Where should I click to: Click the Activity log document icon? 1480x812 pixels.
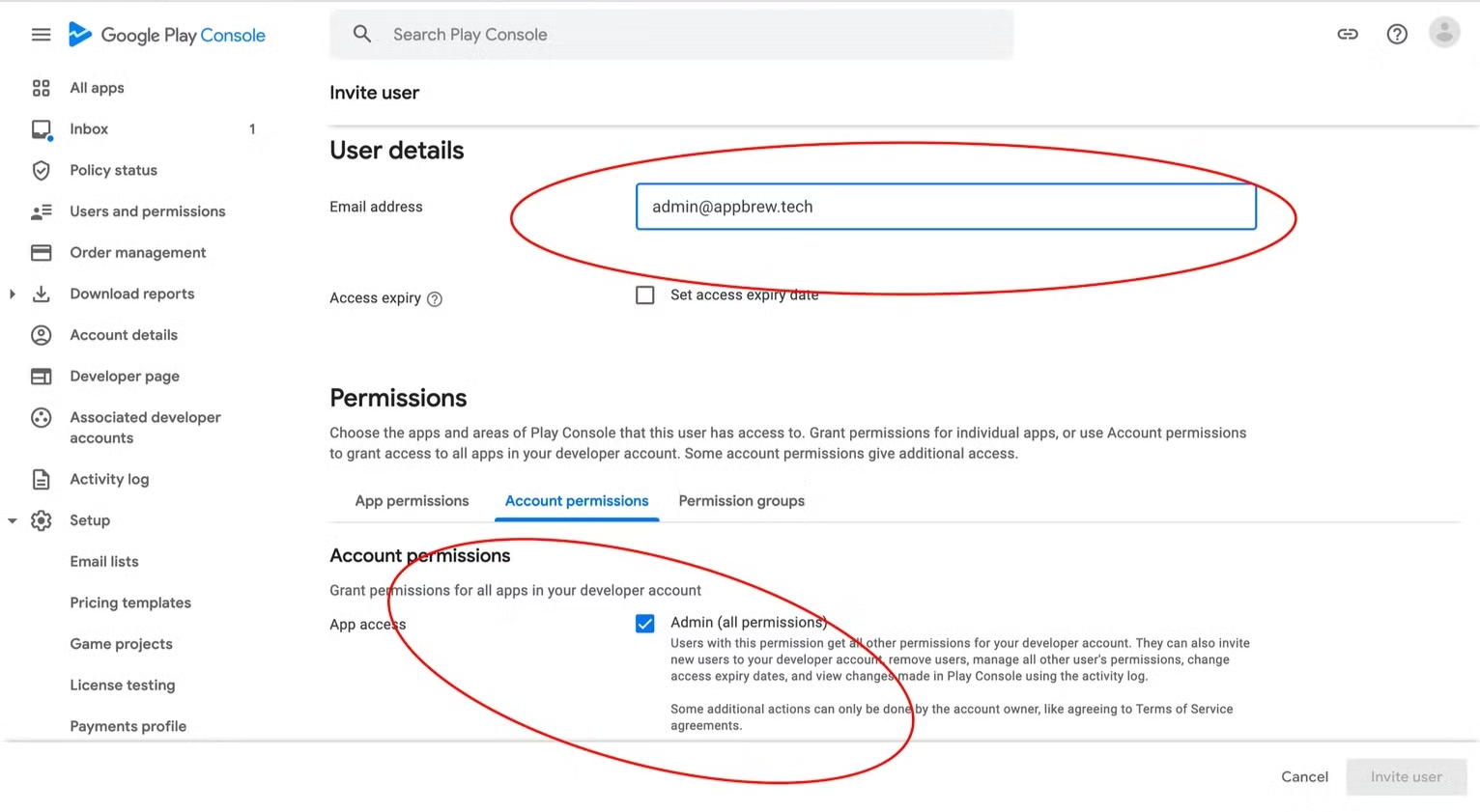click(x=41, y=479)
